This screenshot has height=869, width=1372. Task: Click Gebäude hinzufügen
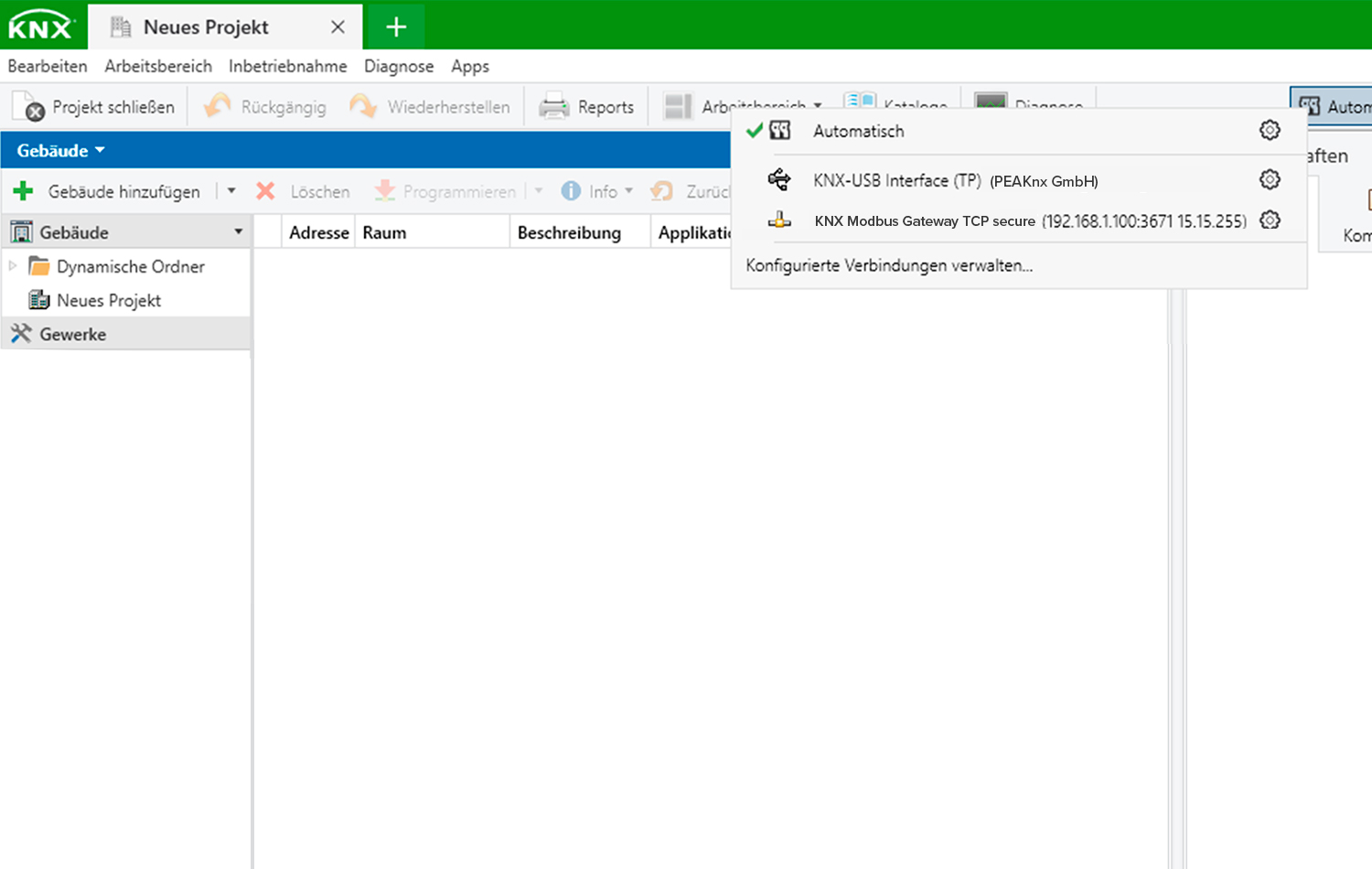(106, 191)
